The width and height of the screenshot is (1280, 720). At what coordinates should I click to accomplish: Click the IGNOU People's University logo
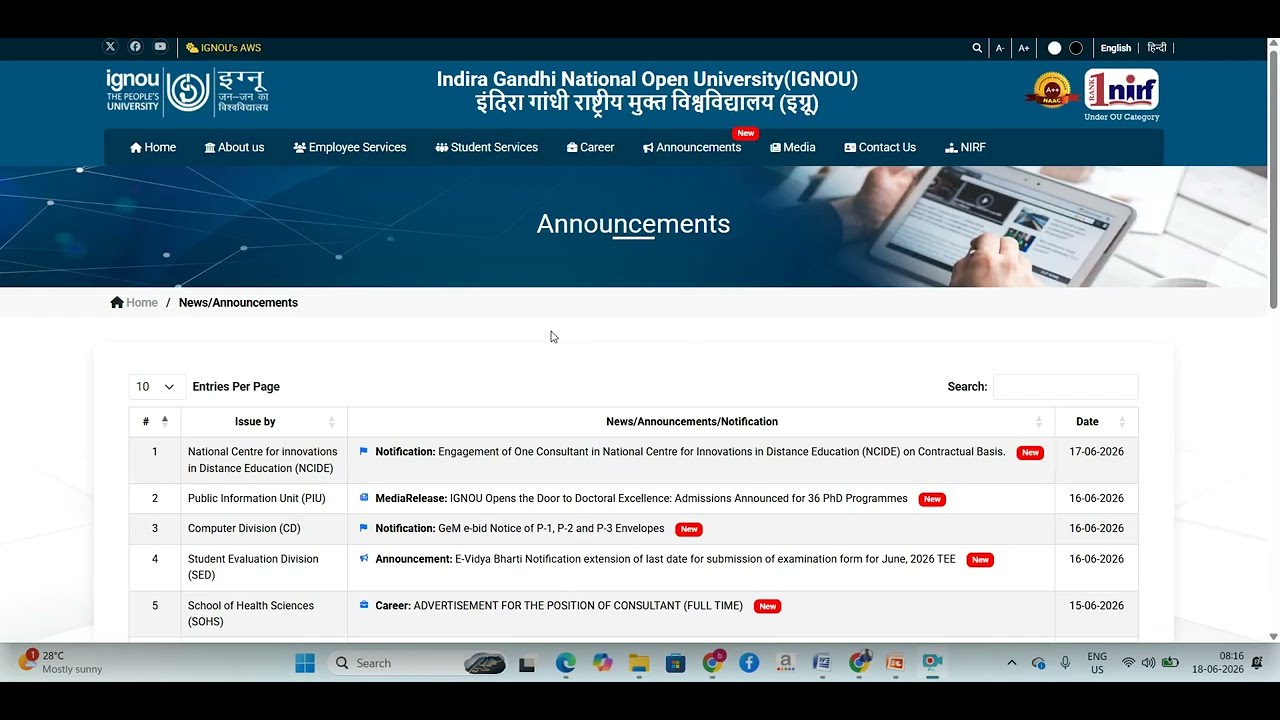[187, 91]
